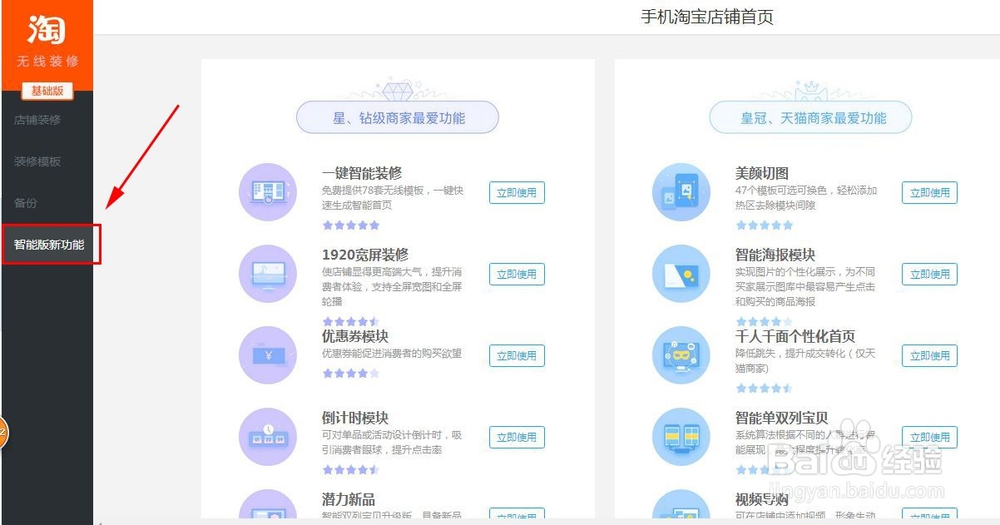This screenshot has height=525, width=1000.
Task: Click the 智能海报模块 title text
Action: pyautogui.click(x=775, y=255)
